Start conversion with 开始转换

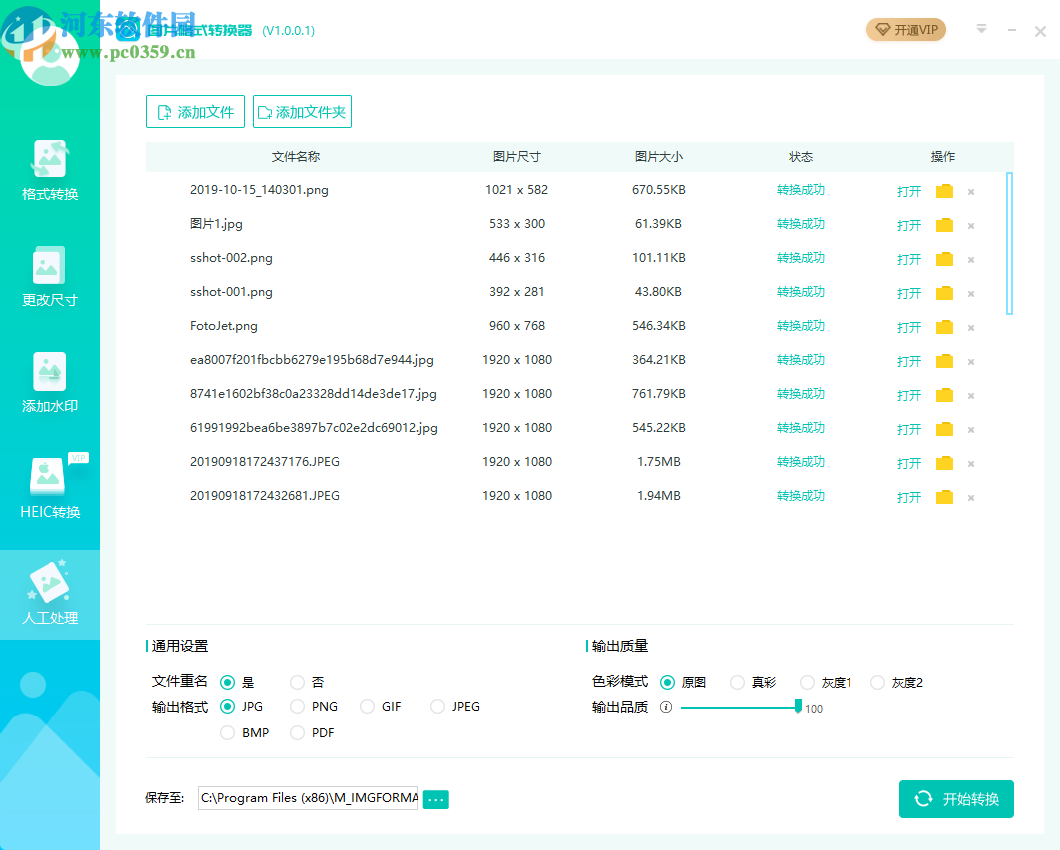point(956,799)
